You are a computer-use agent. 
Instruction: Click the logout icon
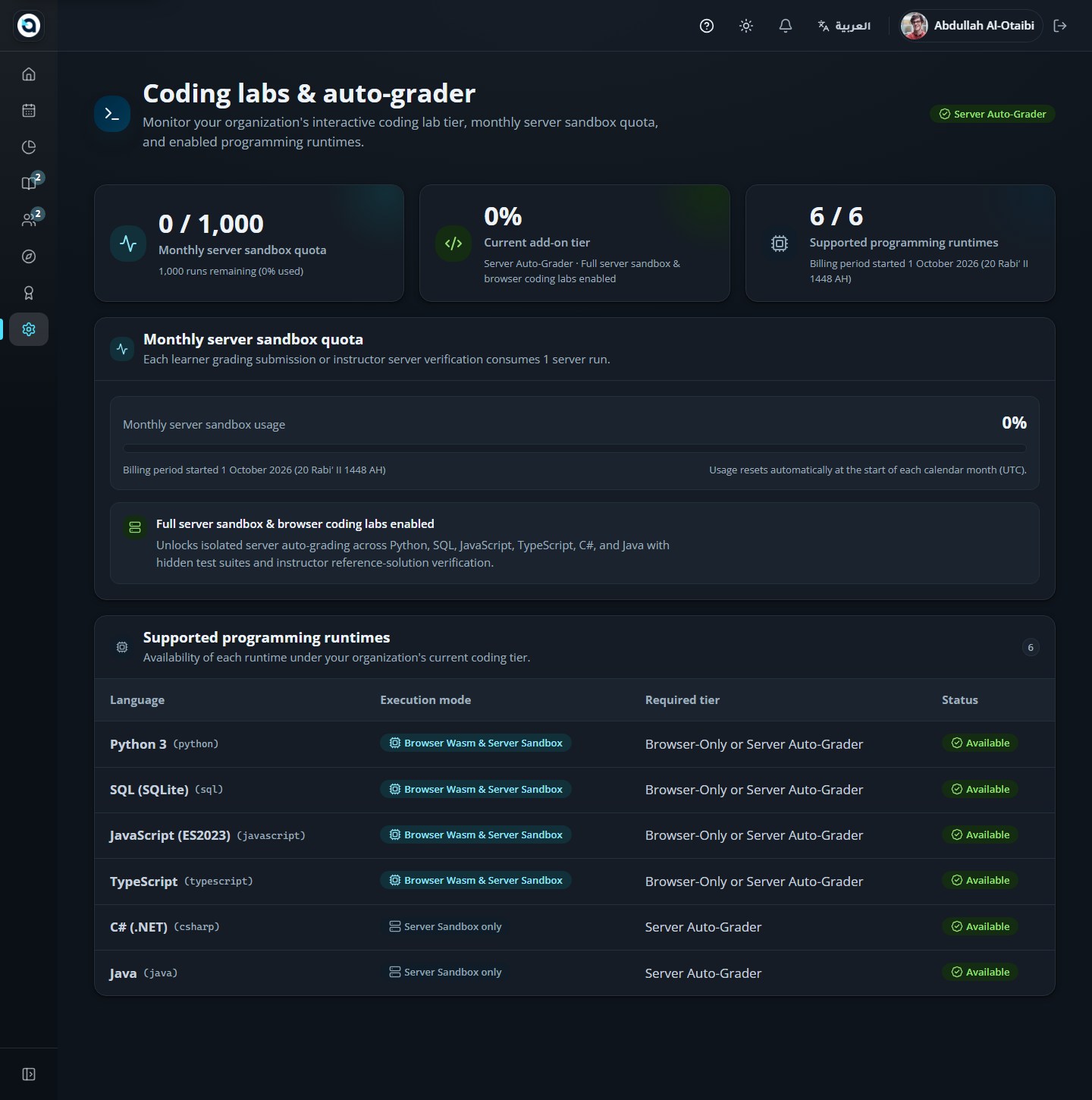click(1060, 26)
